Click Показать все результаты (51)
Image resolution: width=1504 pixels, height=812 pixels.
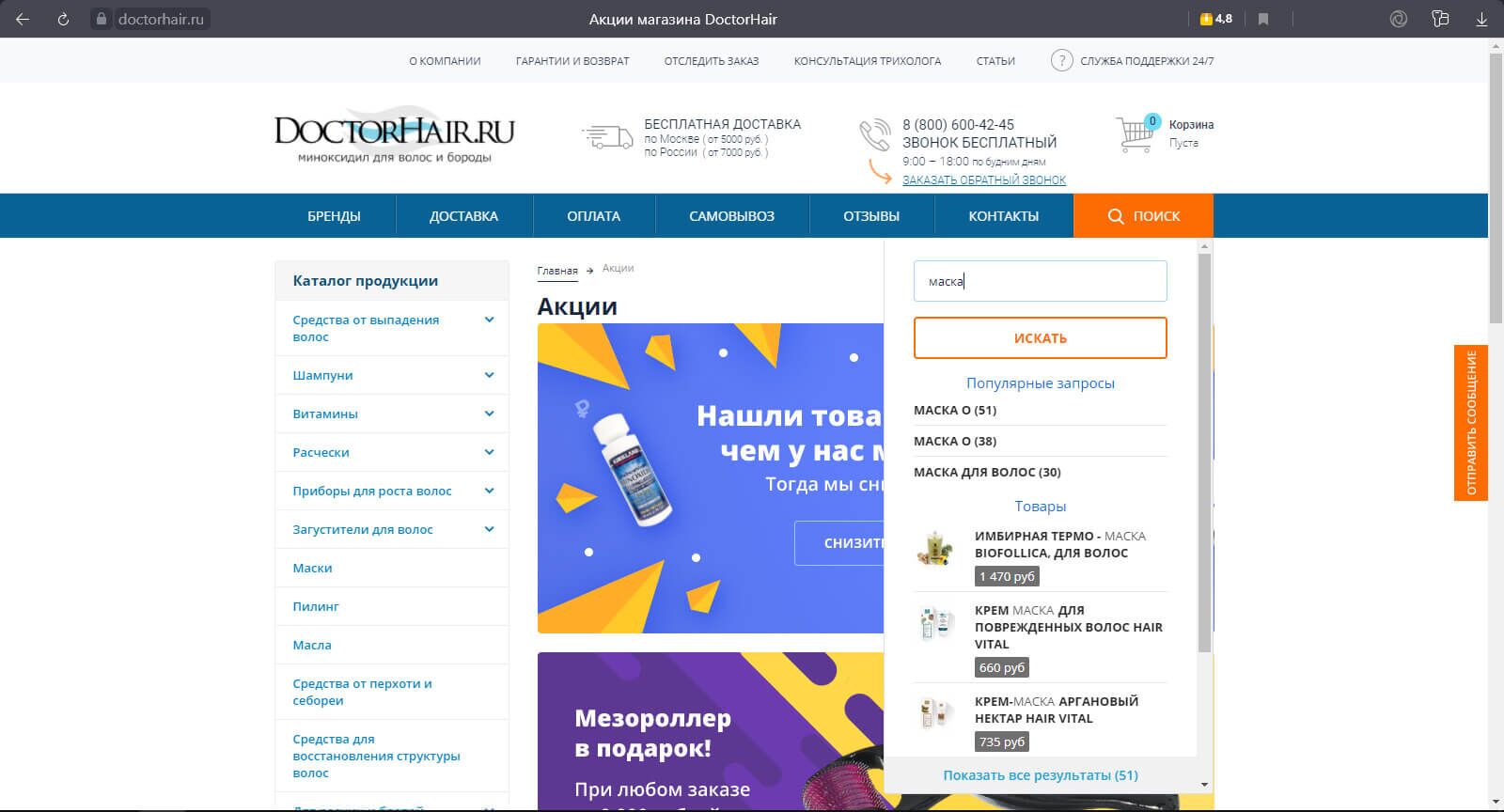pyautogui.click(x=1041, y=775)
